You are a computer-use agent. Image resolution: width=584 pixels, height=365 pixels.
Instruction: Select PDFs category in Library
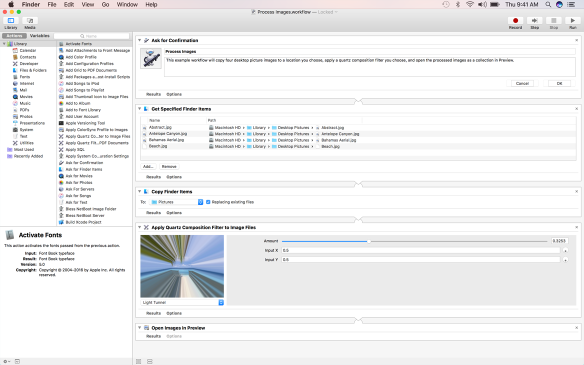(x=24, y=110)
